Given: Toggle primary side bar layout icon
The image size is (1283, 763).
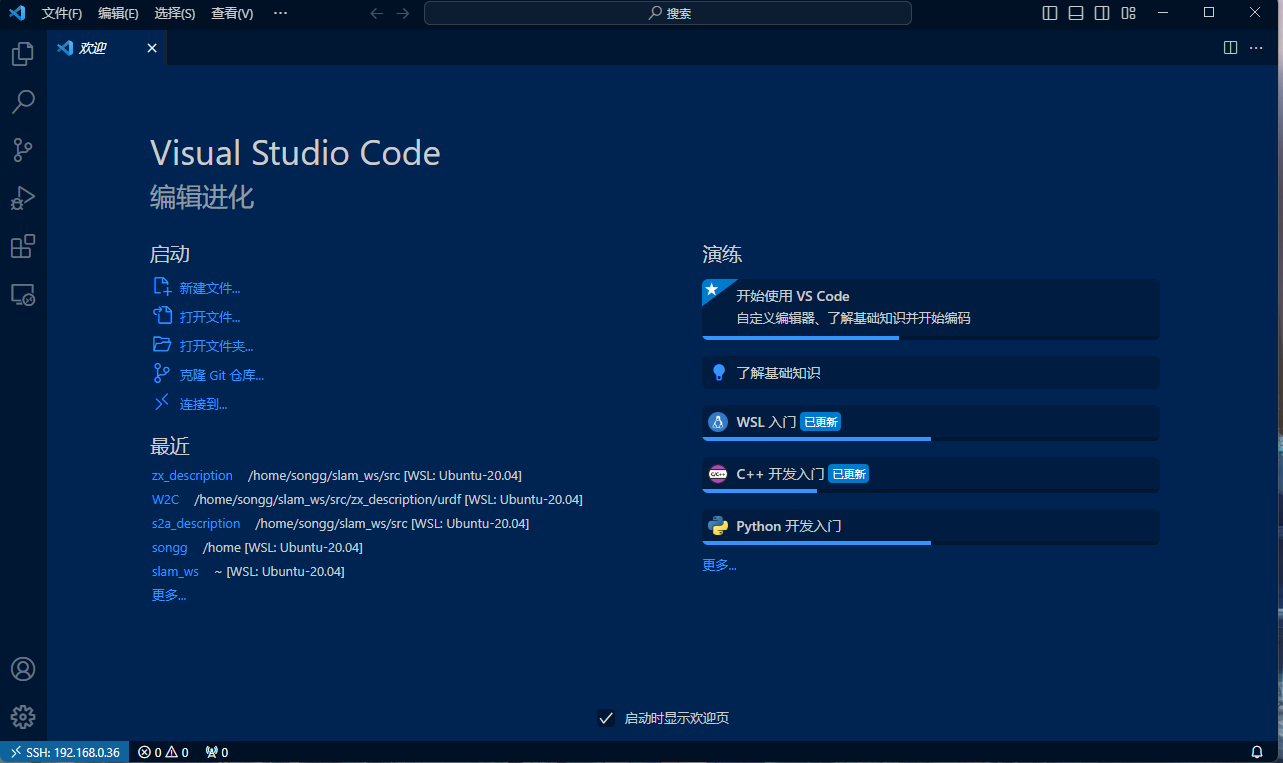Looking at the screenshot, I should tap(1050, 13).
